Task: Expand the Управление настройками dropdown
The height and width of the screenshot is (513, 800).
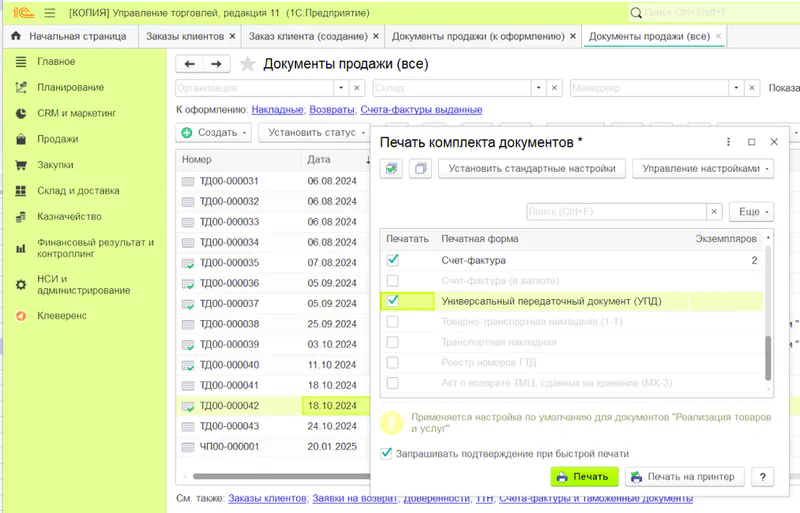Action: pyautogui.click(x=703, y=169)
